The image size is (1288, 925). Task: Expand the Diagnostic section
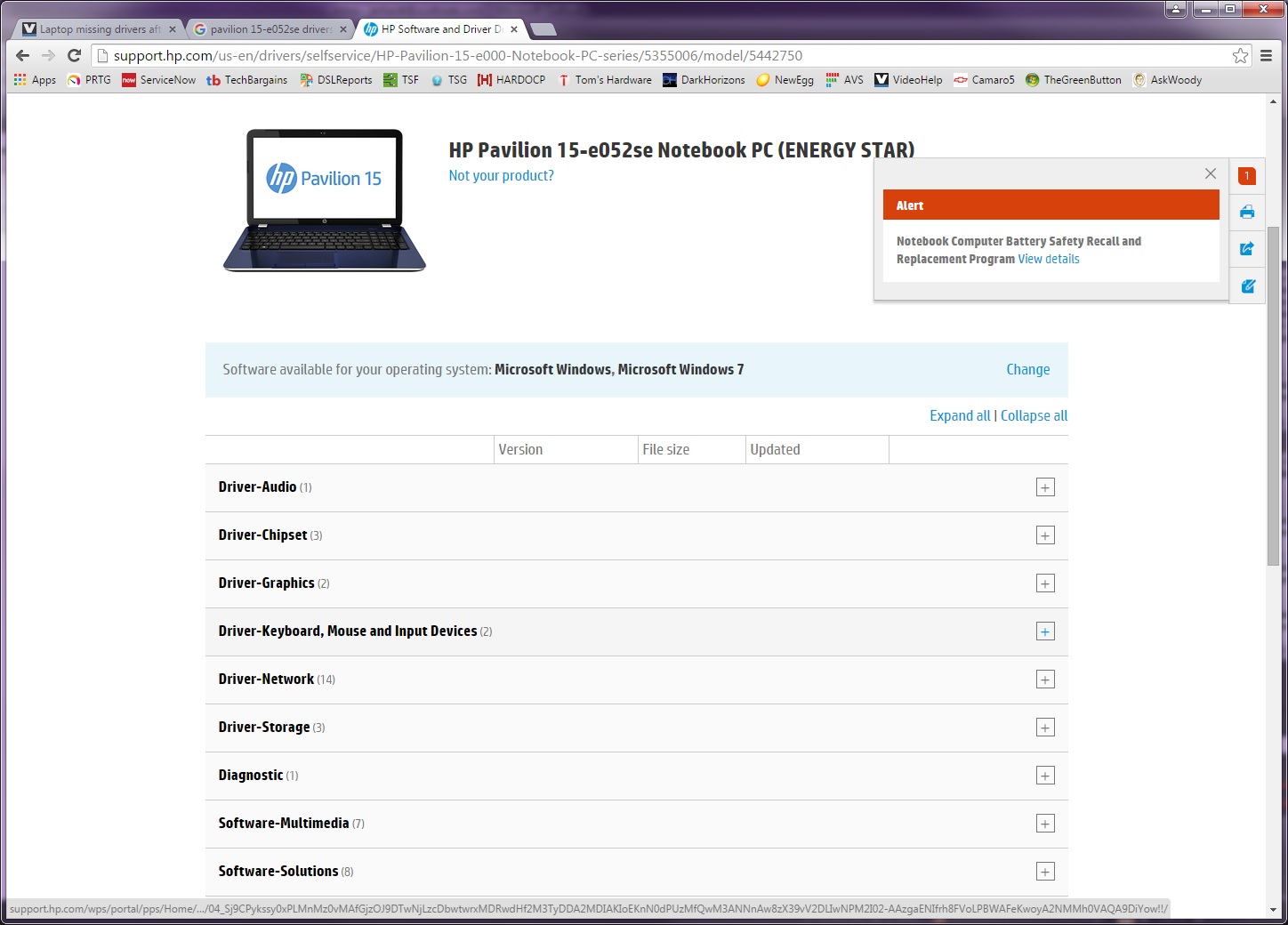[x=1045, y=776]
